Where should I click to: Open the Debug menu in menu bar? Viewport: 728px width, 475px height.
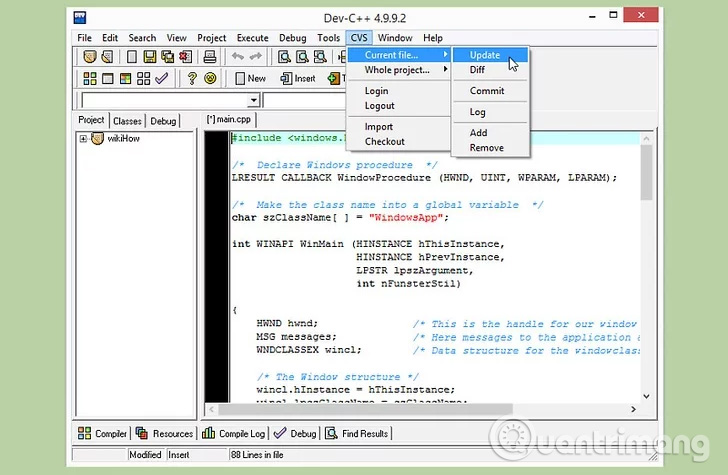click(292, 38)
